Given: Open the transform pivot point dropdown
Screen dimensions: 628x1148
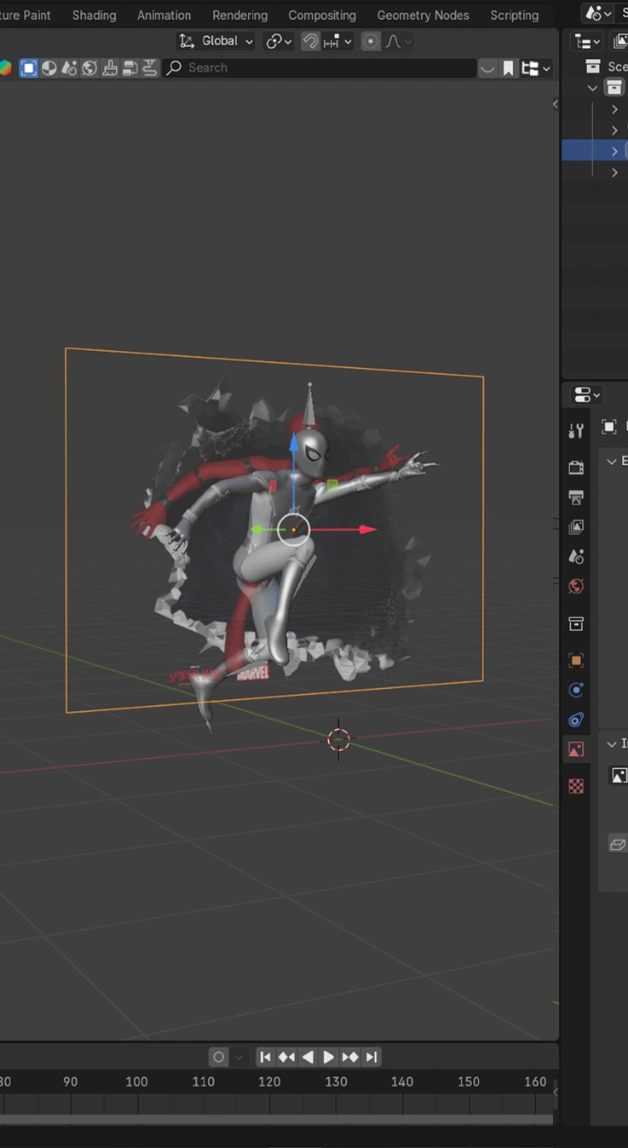Looking at the screenshot, I should (279, 41).
